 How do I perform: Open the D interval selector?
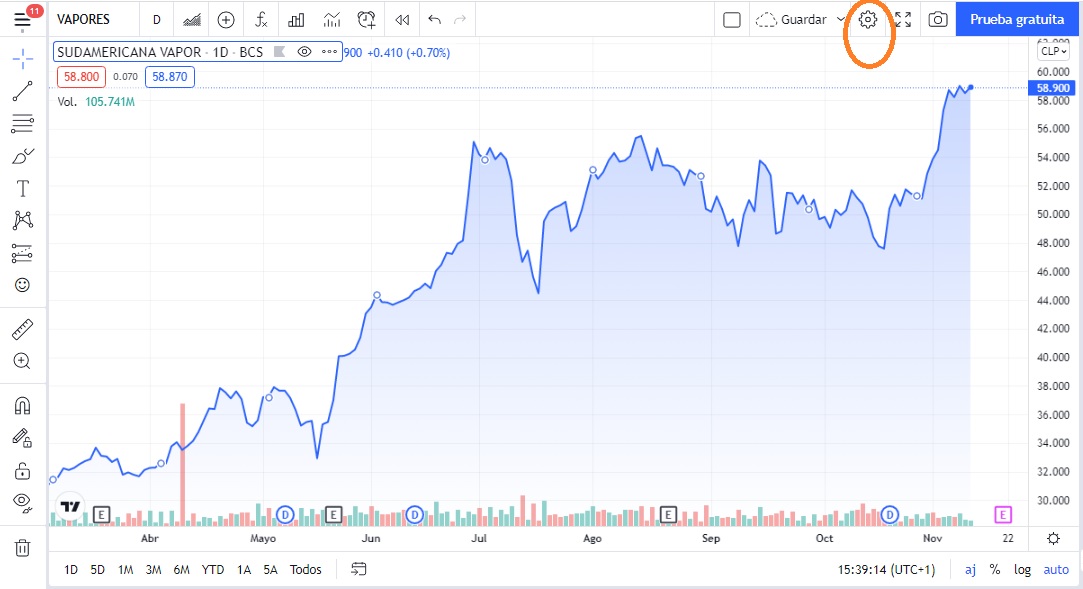coord(157,19)
